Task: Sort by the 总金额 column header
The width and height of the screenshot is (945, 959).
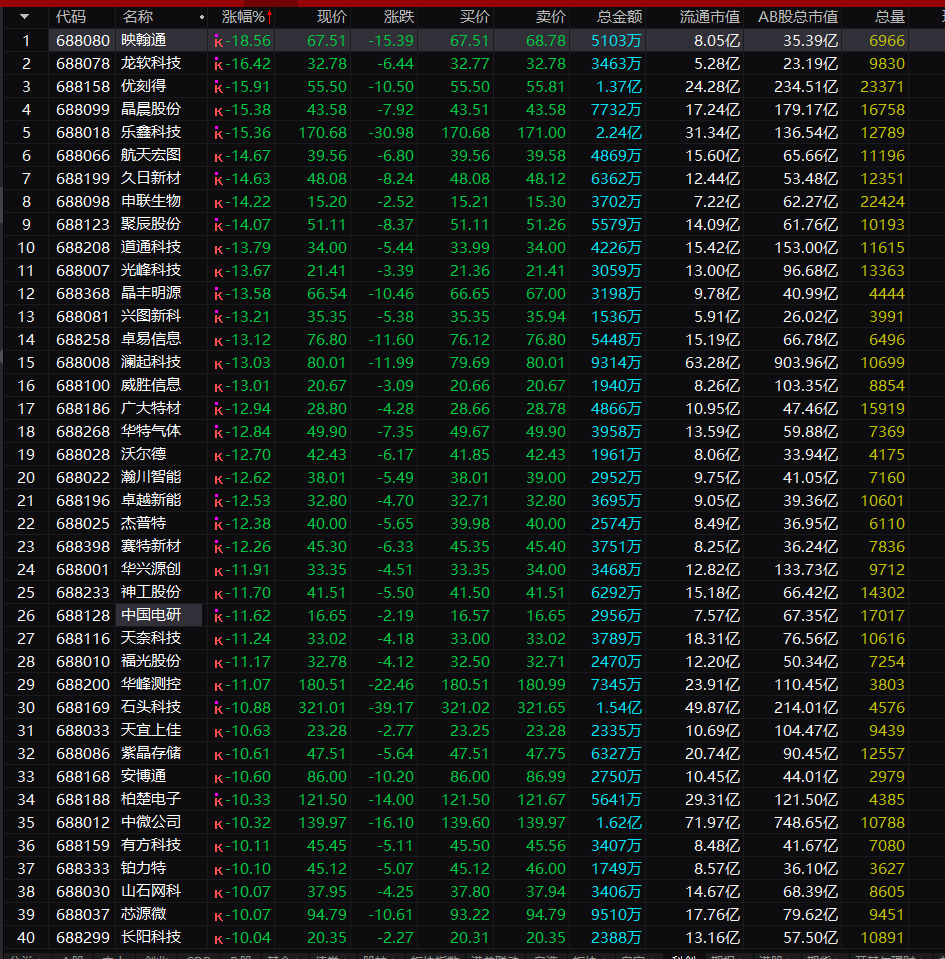Action: click(619, 17)
